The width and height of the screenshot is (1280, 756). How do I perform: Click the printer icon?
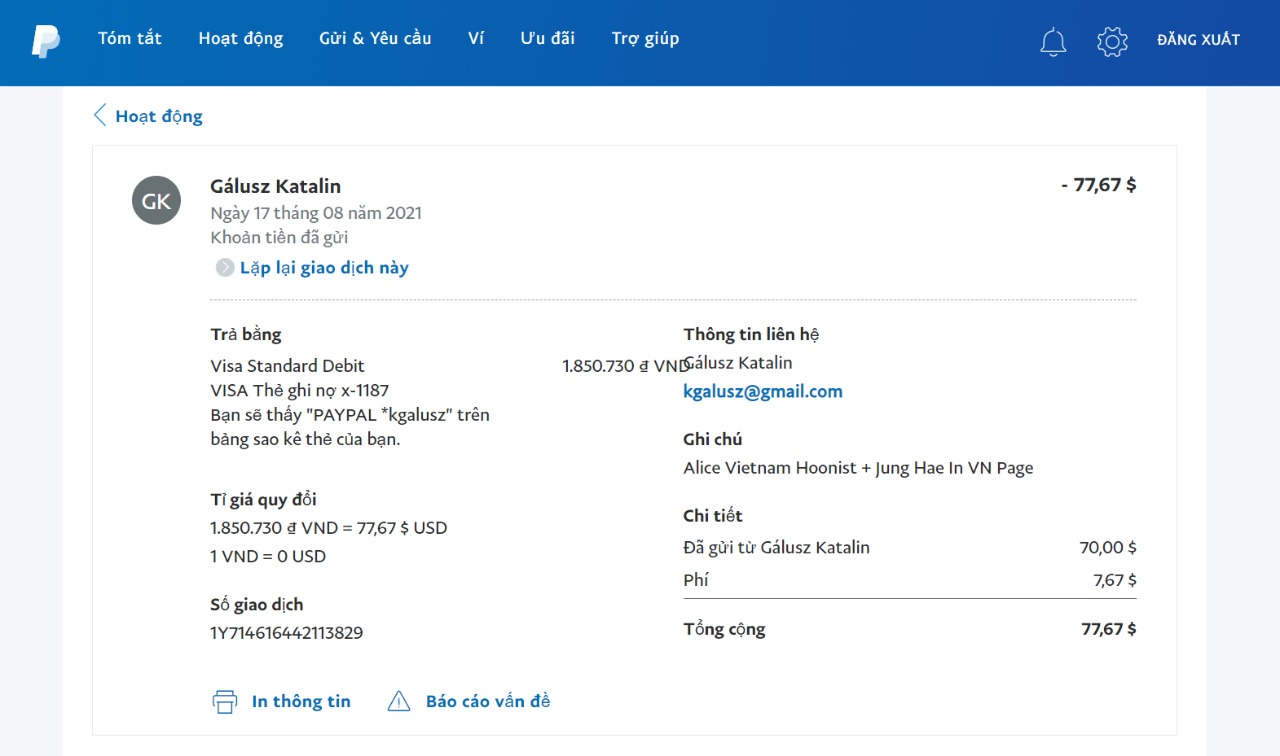225,702
